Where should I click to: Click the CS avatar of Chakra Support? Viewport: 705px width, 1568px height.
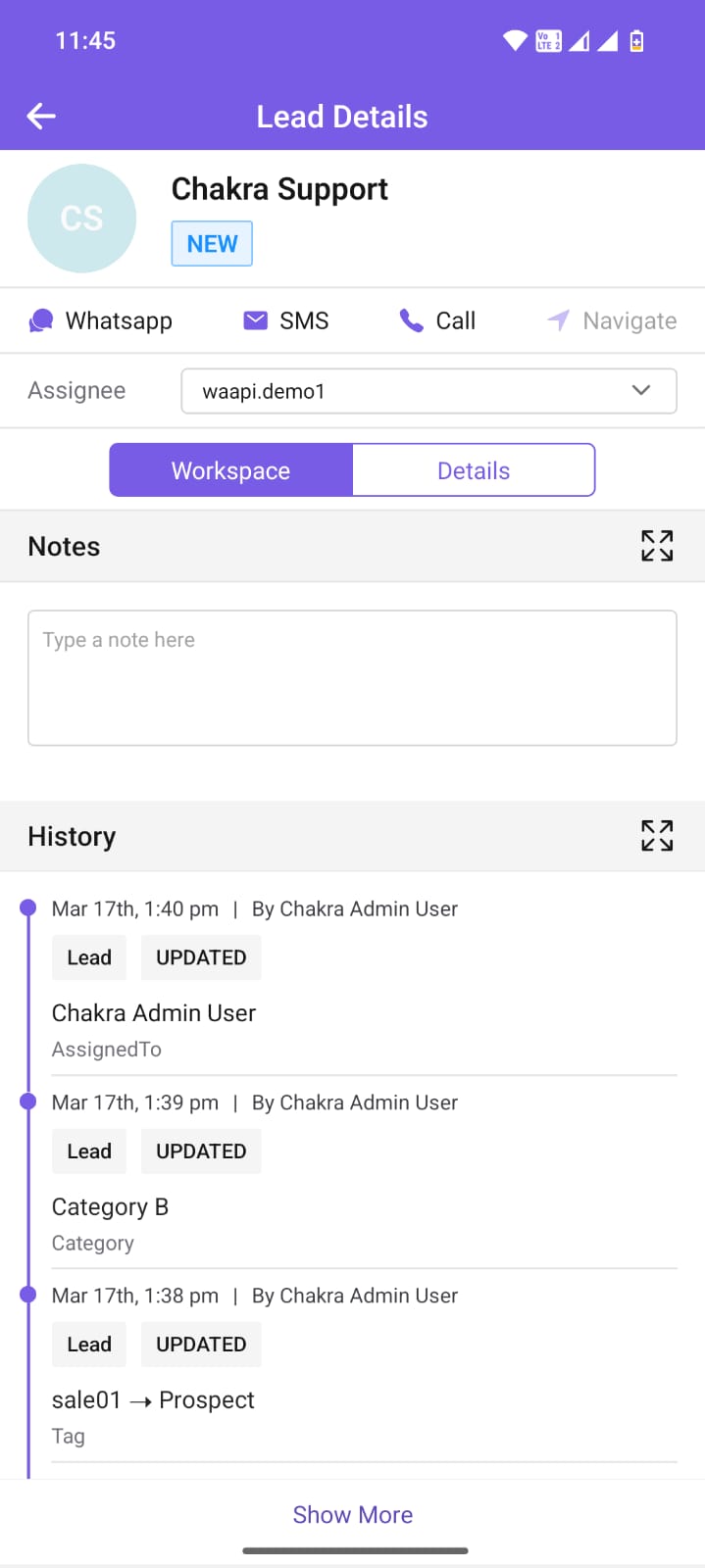81,218
